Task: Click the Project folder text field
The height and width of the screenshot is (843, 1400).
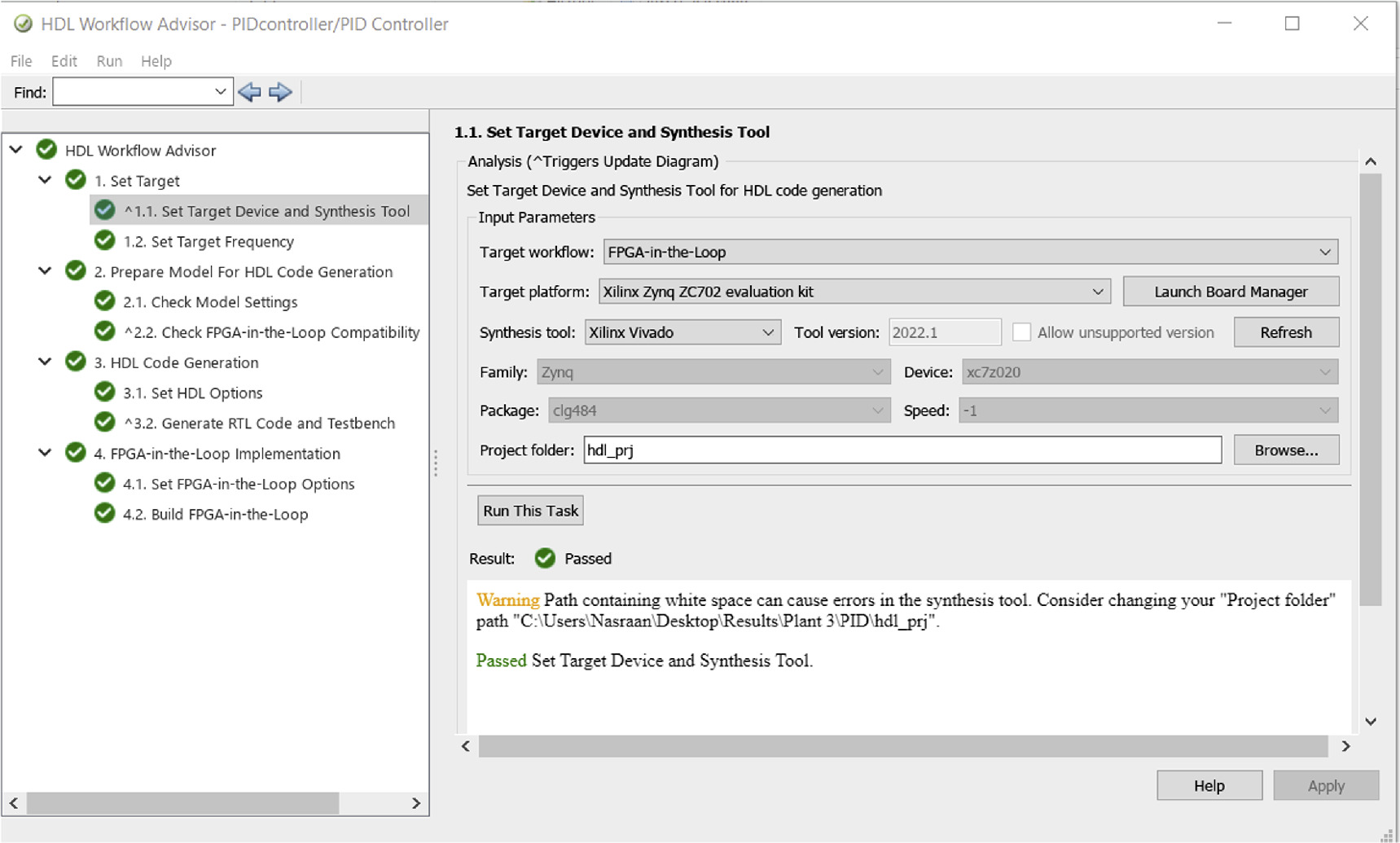Action: pyautogui.click(x=902, y=450)
